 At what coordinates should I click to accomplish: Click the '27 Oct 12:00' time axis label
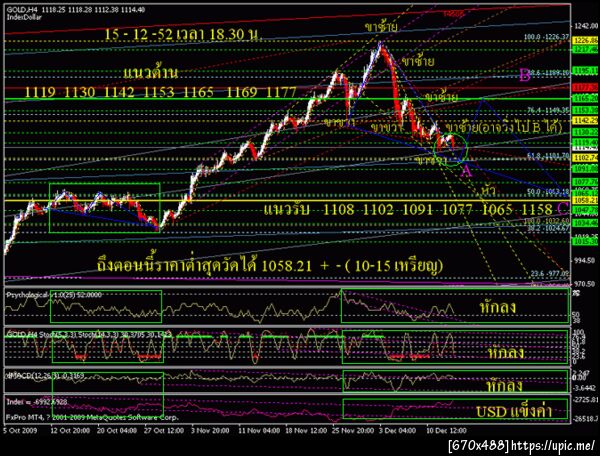pyautogui.click(x=164, y=430)
